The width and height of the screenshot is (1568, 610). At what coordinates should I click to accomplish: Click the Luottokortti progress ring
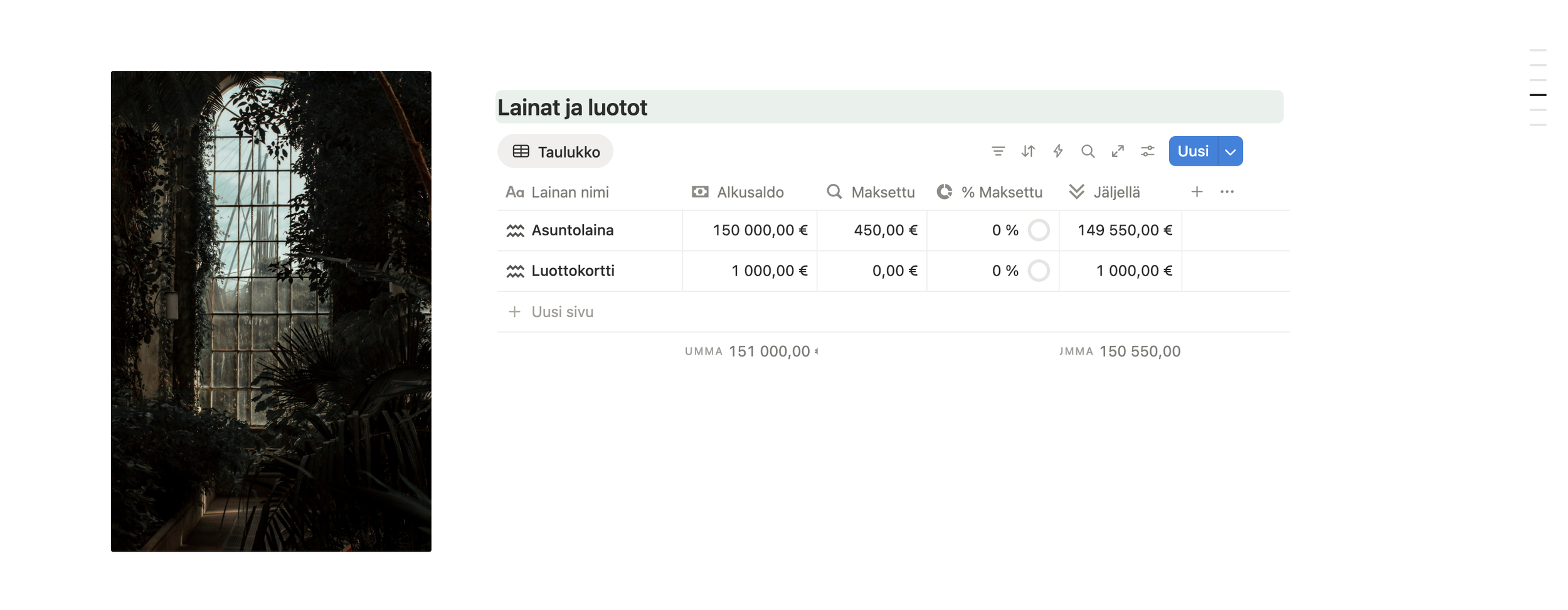pyautogui.click(x=1039, y=271)
